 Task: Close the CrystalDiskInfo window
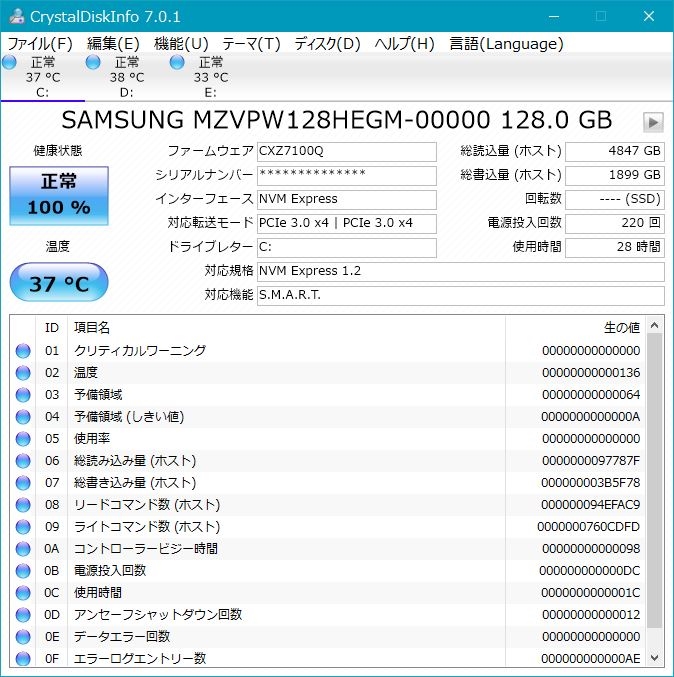pyautogui.click(x=649, y=16)
